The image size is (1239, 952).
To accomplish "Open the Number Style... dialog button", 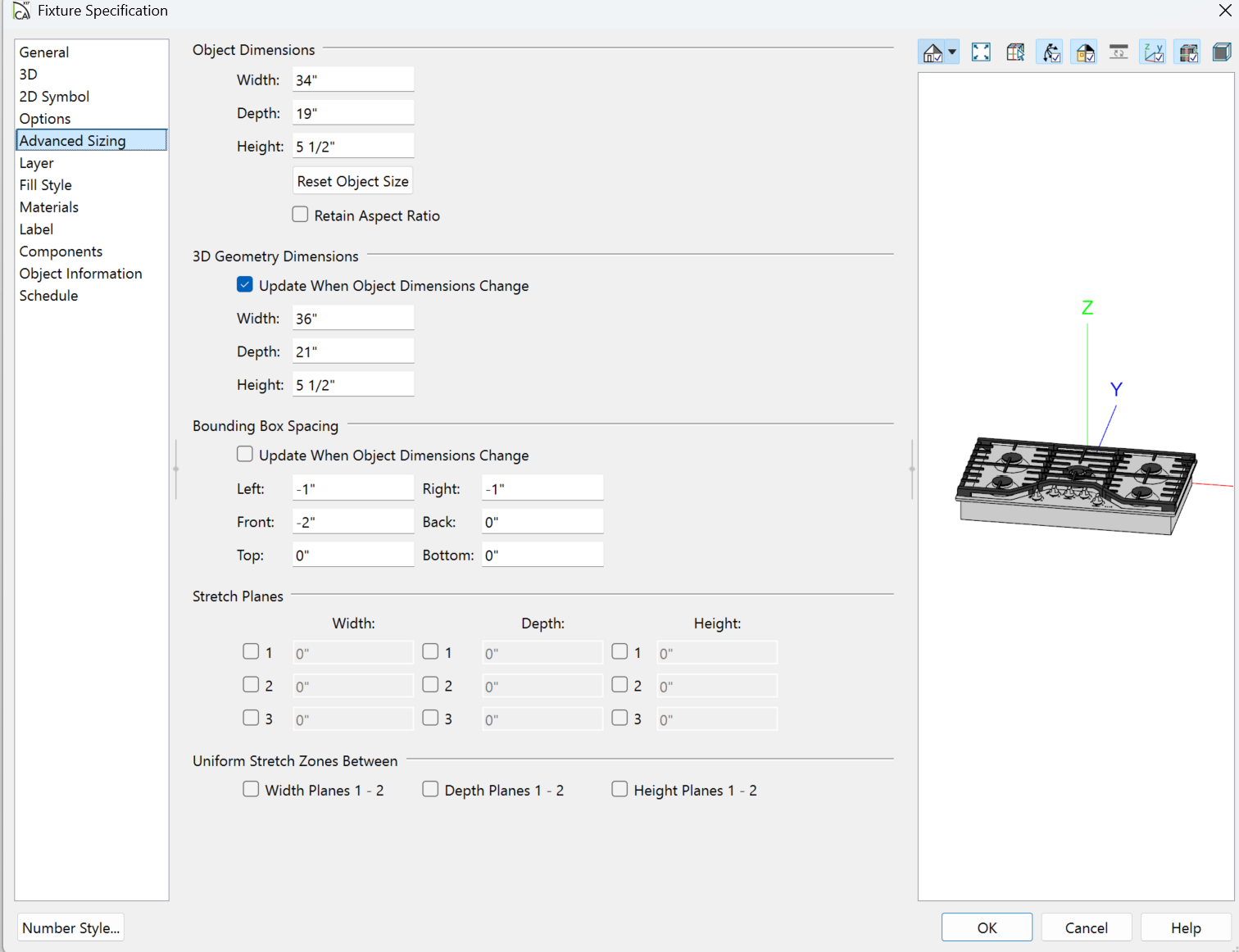I will 70,927.
